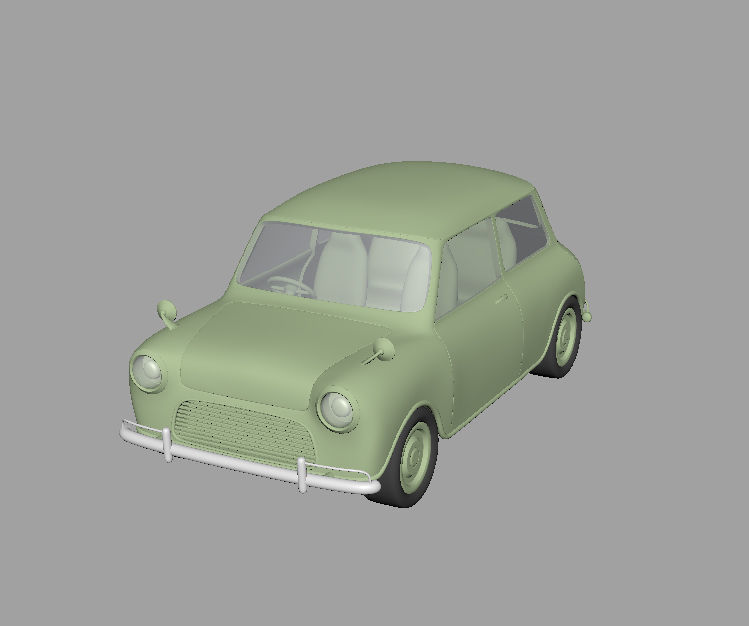749x626 pixels.
Task: Select the fender mirror above the far headlight
Action: pos(167,314)
